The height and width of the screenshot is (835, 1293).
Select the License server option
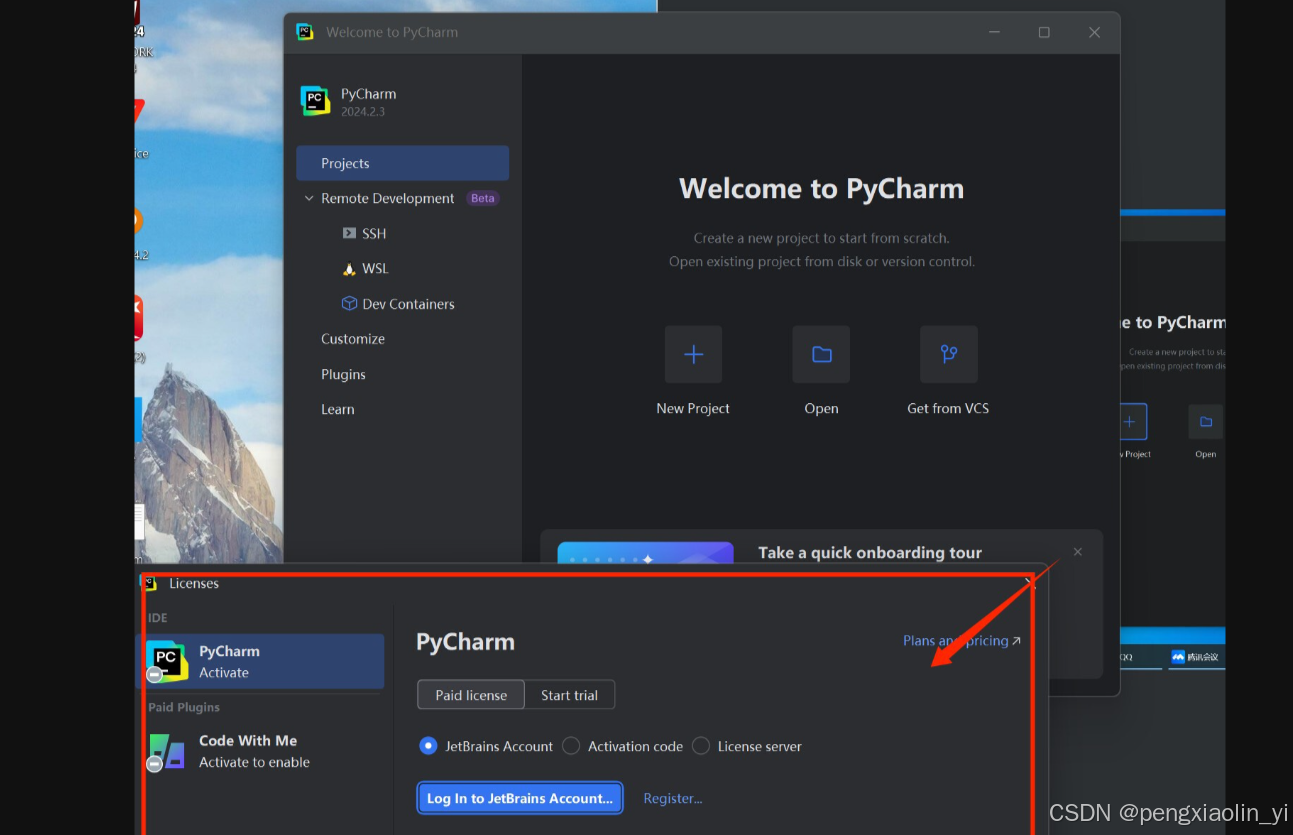click(x=700, y=745)
